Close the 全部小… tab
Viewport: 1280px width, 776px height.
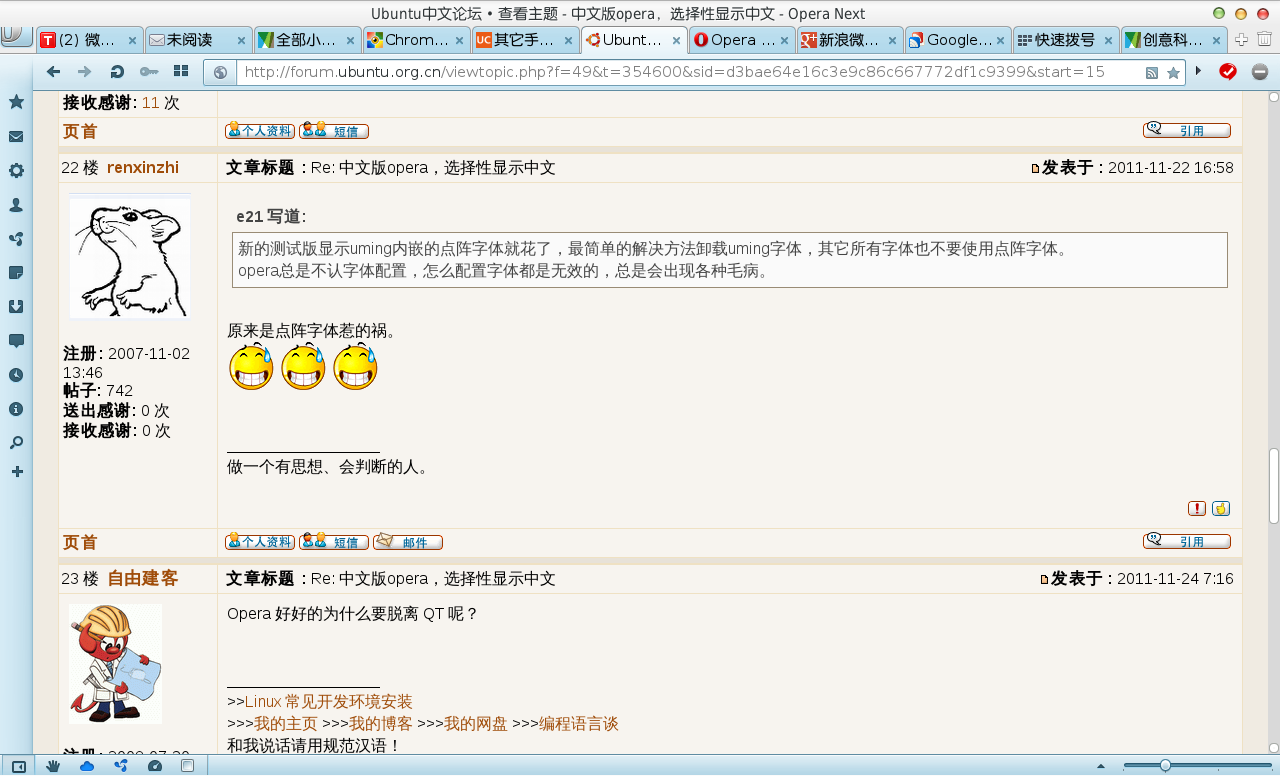click(350, 41)
